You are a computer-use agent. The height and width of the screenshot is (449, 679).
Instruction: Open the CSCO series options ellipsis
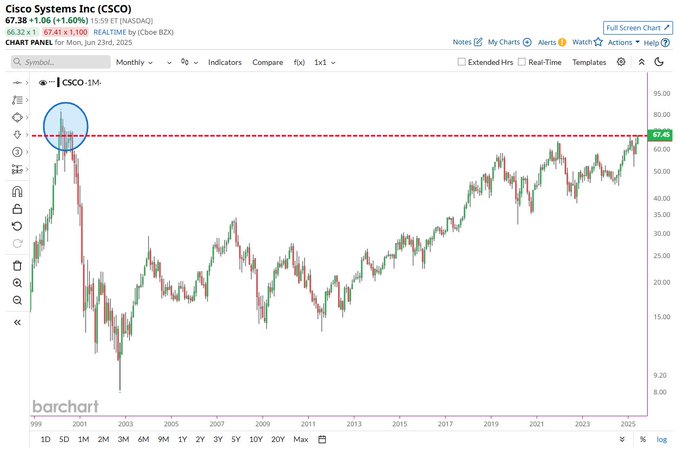point(52,82)
